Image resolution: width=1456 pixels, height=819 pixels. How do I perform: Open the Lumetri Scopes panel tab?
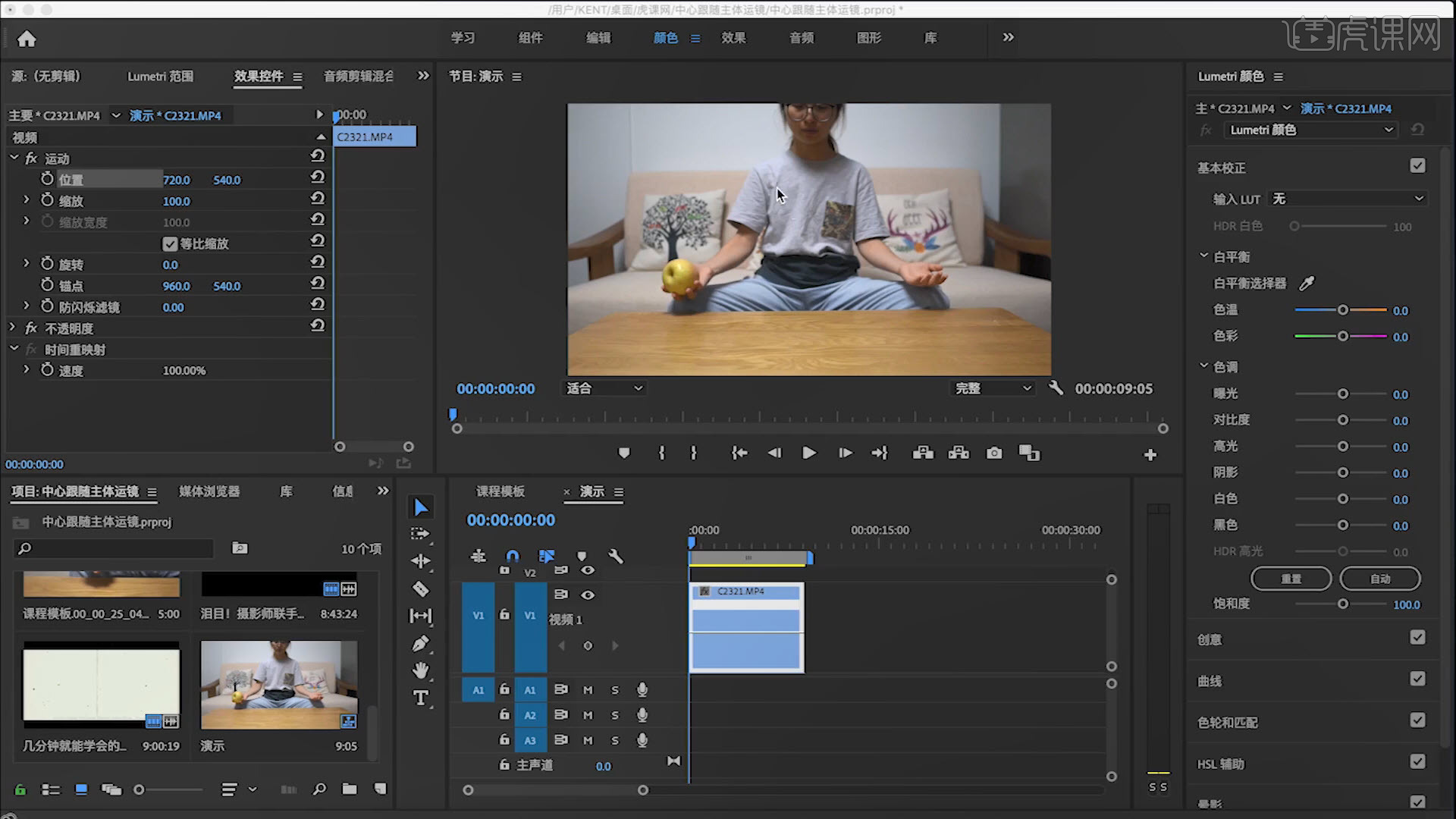tap(160, 77)
